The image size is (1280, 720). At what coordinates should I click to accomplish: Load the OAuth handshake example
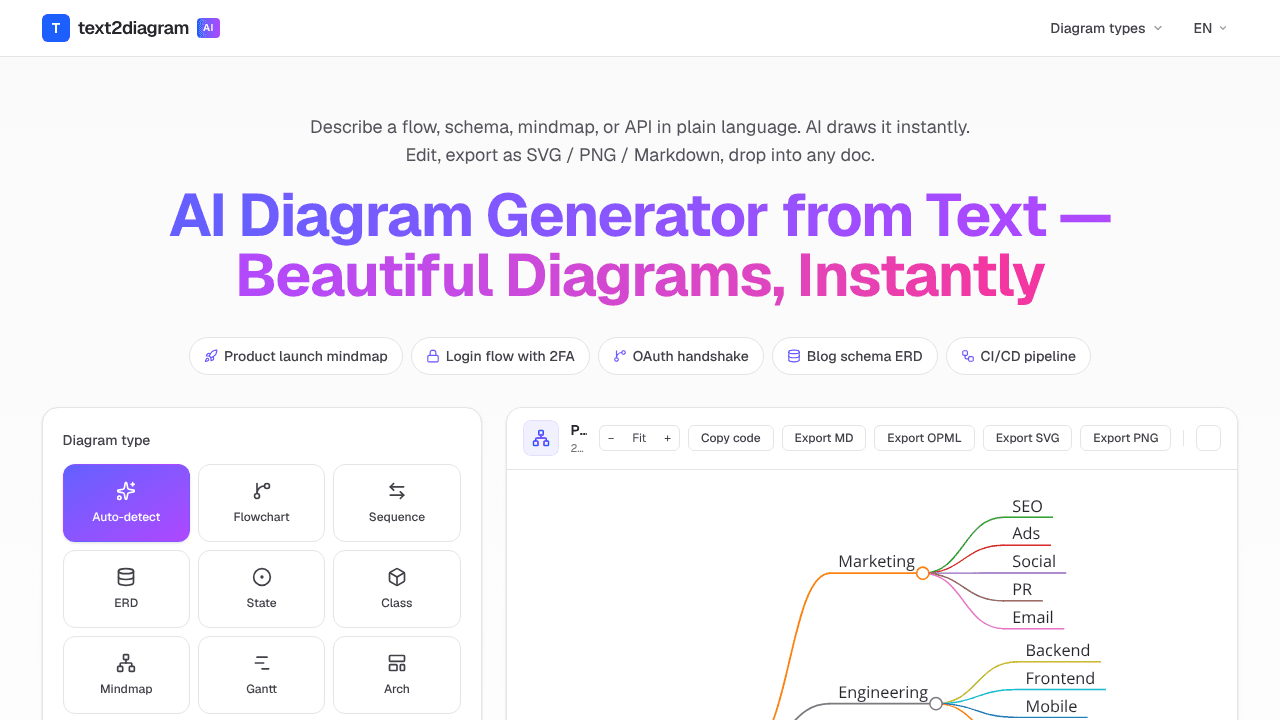pyautogui.click(x=681, y=356)
